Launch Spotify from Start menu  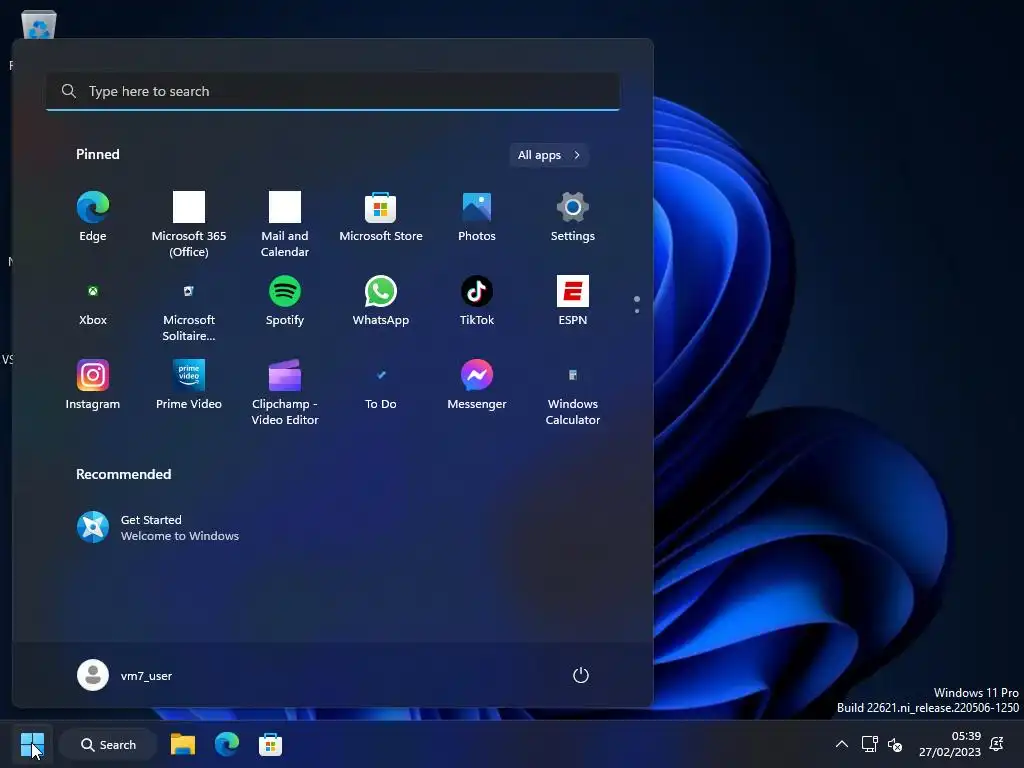285,302
